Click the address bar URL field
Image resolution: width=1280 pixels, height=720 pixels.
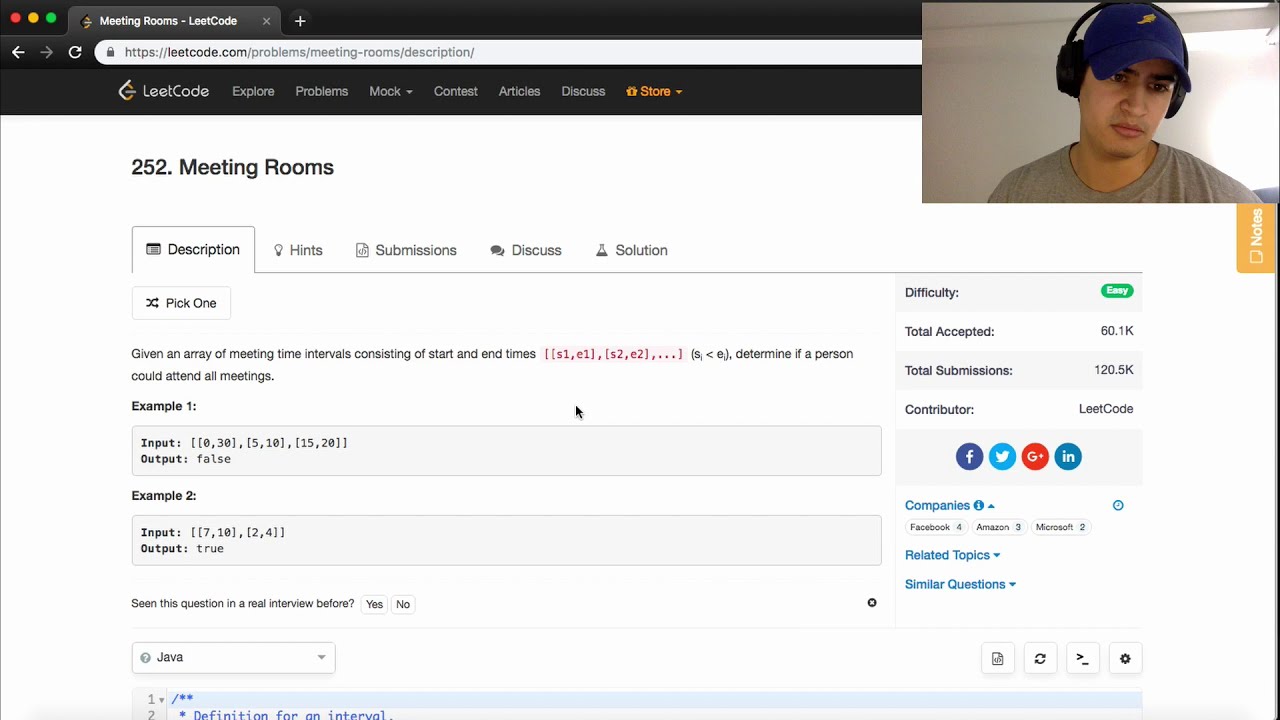(510, 52)
